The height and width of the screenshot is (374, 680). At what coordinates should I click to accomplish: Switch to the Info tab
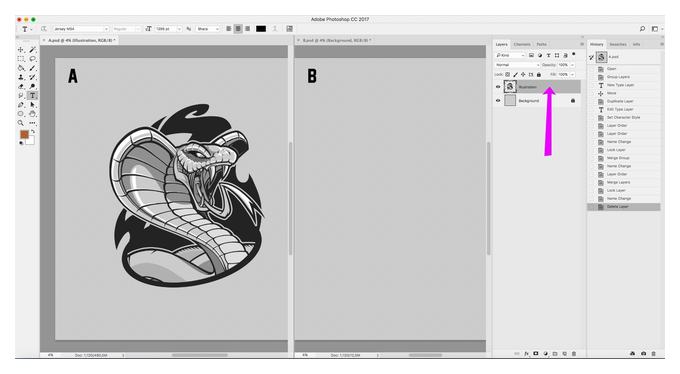[636, 44]
